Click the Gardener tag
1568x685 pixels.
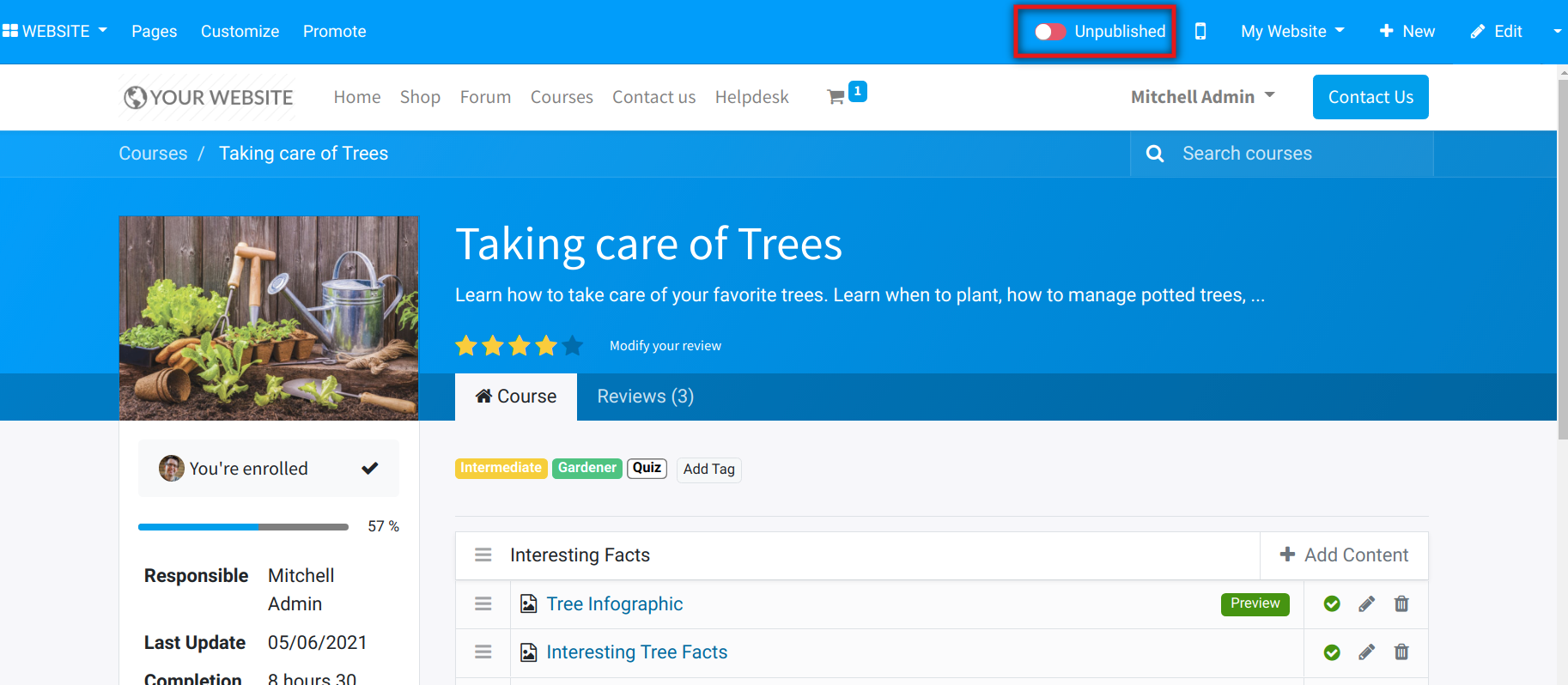[587, 468]
